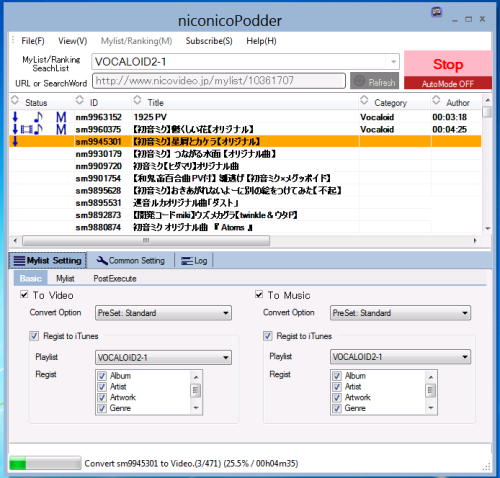This screenshot has height=478, width=500.
Task: Click the window resize grip in status bar
Action: click(x=487, y=467)
